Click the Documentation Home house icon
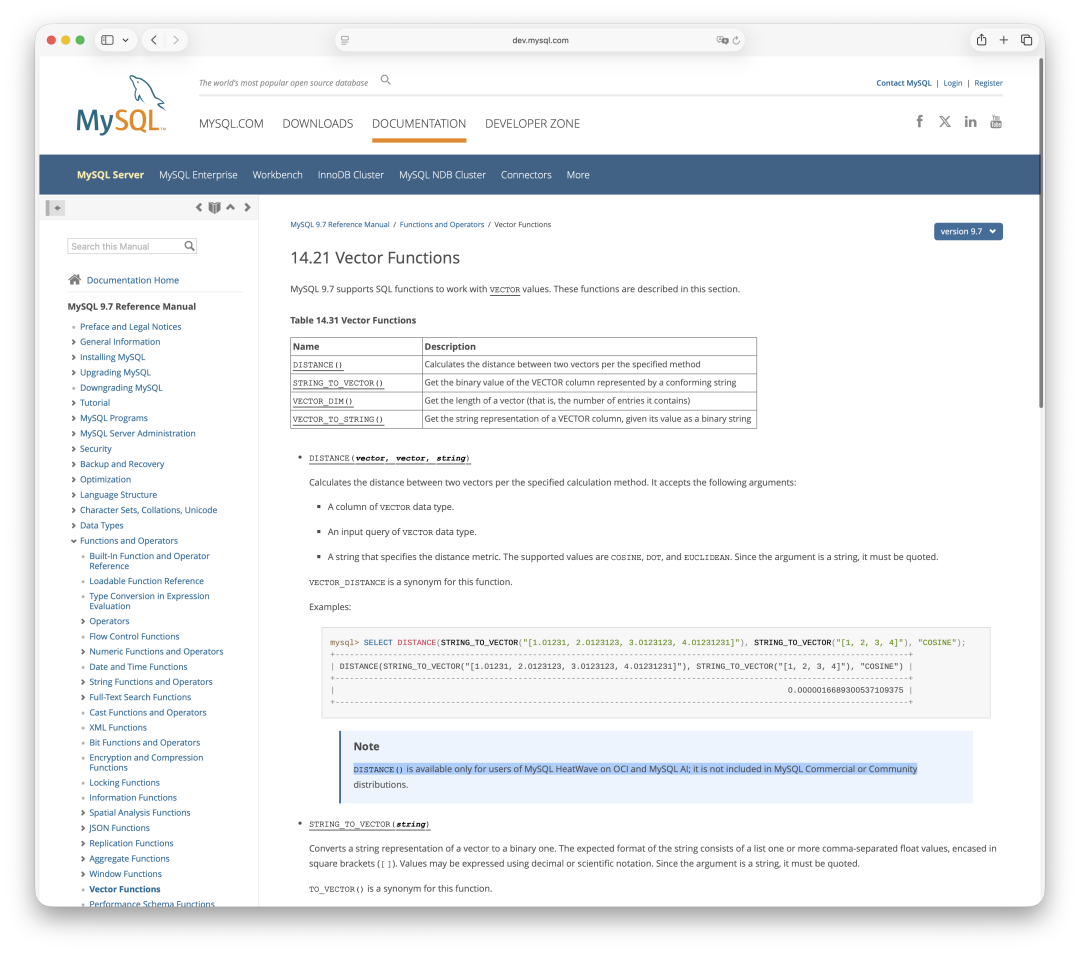 coord(74,280)
